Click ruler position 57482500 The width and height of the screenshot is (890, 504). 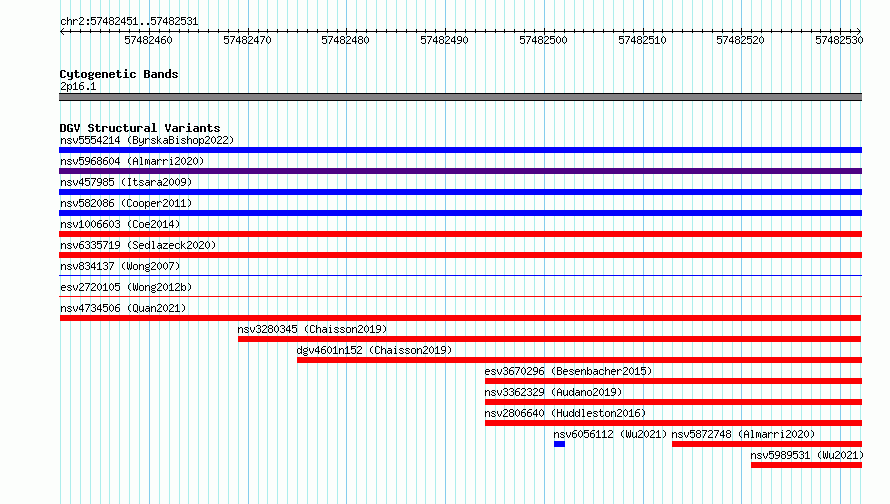click(x=543, y=40)
